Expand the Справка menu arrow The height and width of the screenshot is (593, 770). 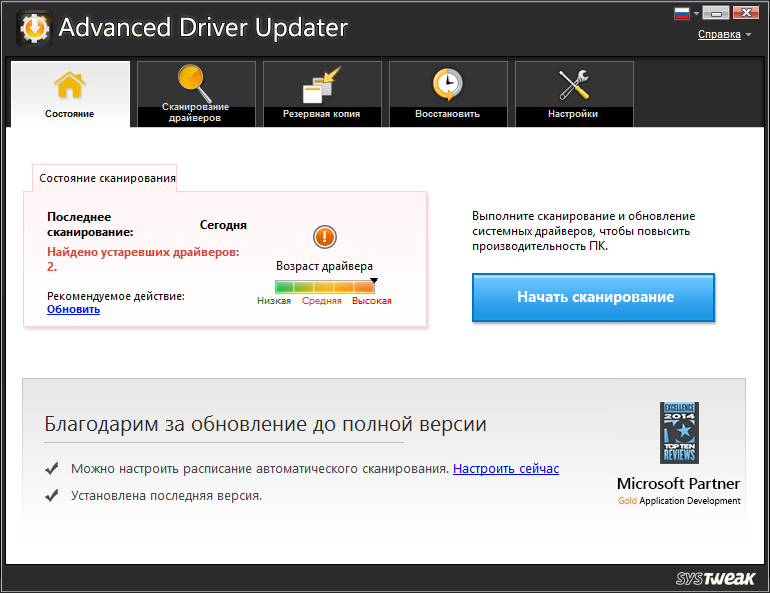click(x=748, y=34)
